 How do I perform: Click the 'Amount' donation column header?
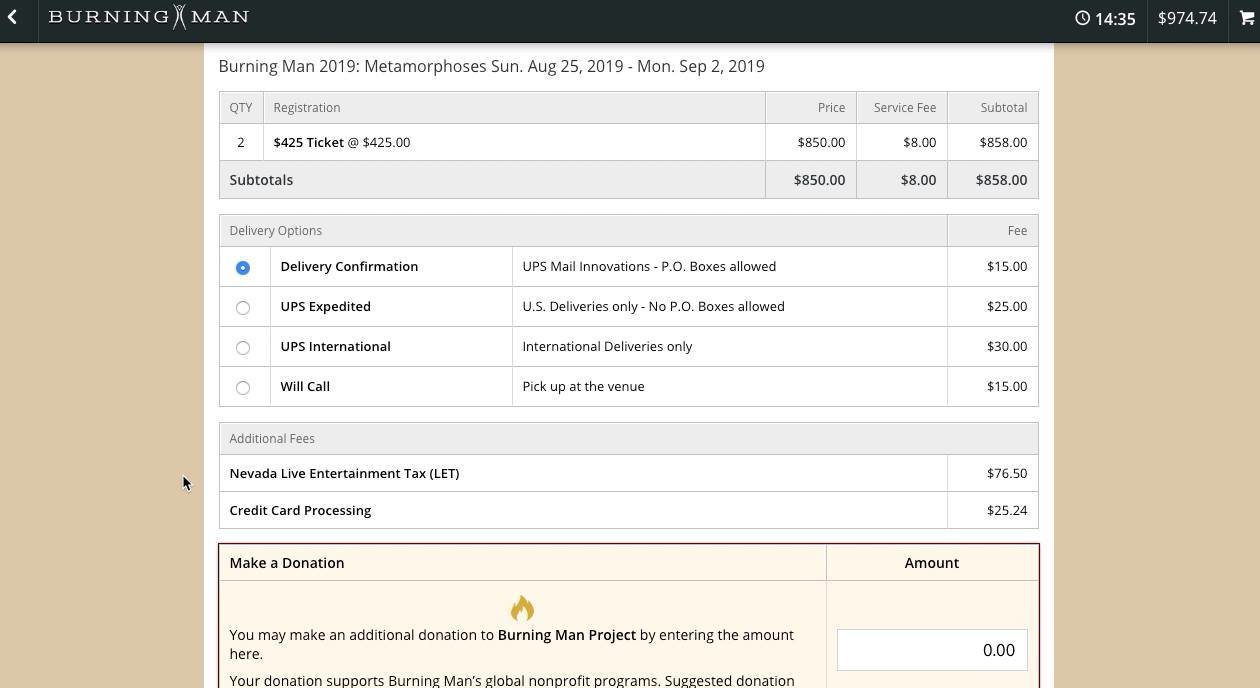932,562
